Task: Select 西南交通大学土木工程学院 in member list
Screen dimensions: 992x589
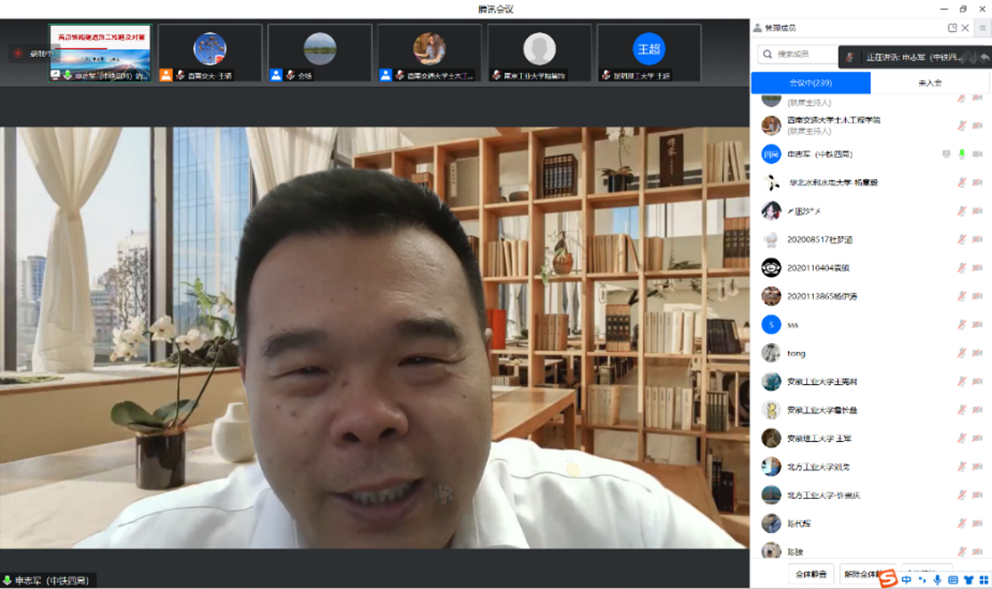Action: (x=833, y=120)
